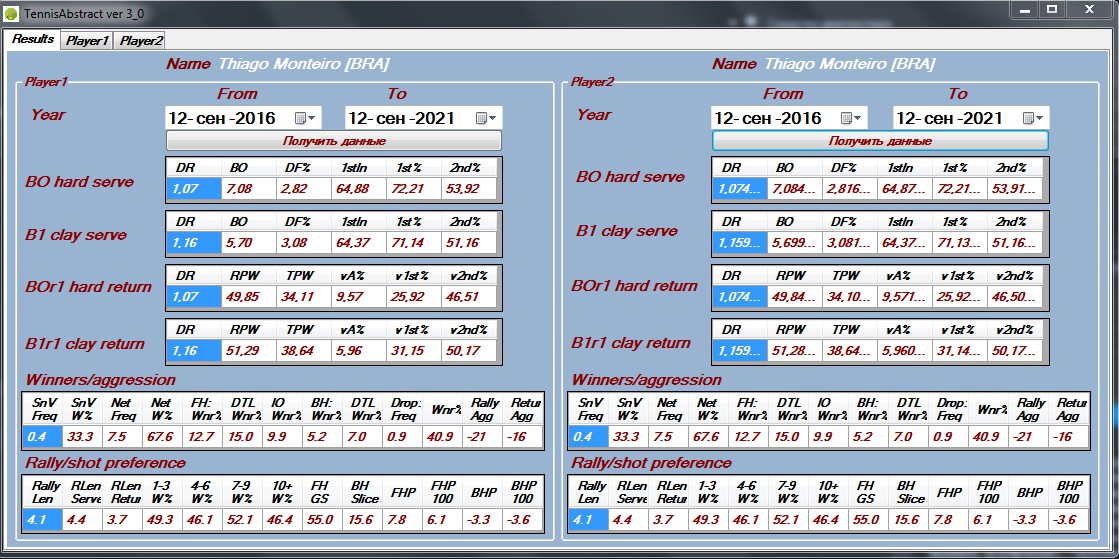Image resolution: width=1119 pixels, height=559 pixels.
Task: Select Player2 FHP 100 value 6.1
Action: 988,520
